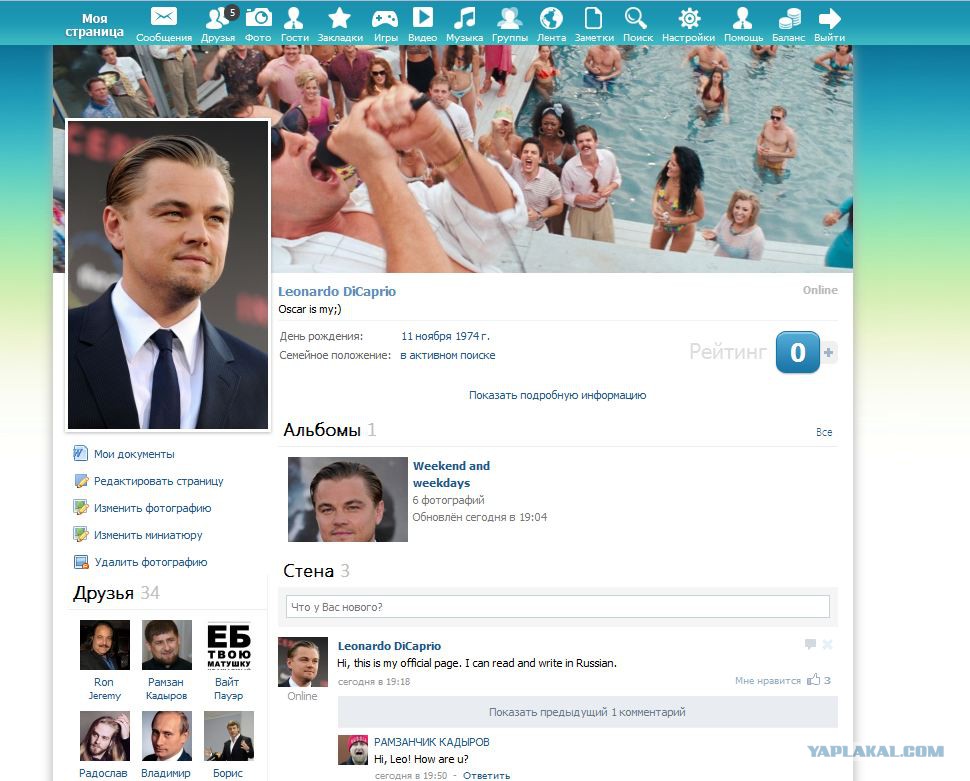Go to Моя страница
This screenshot has height=781, width=970.
point(94,25)
